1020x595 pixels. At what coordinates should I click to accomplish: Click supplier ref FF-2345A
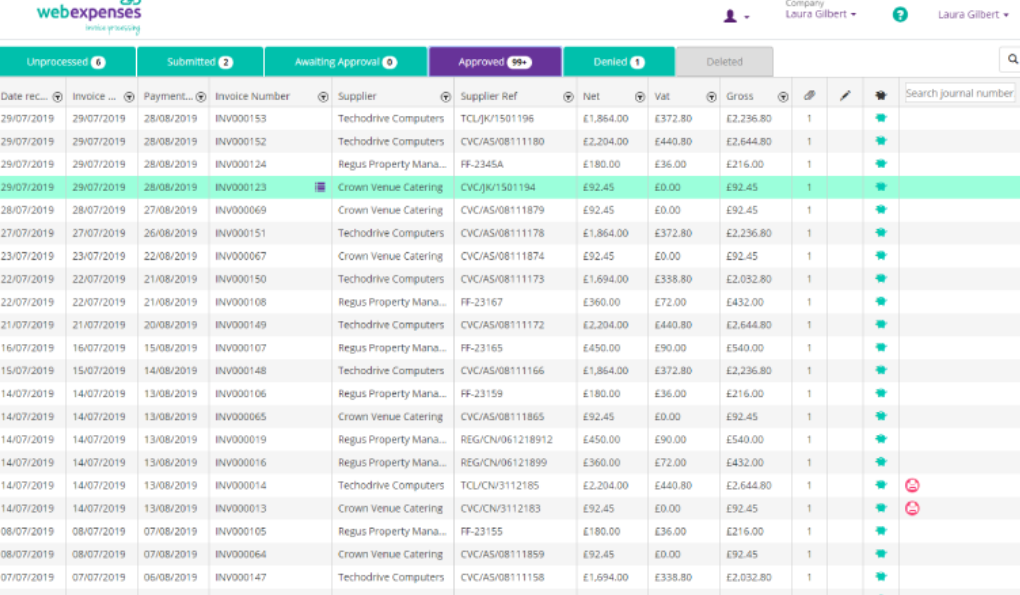(x=482, y=164)
